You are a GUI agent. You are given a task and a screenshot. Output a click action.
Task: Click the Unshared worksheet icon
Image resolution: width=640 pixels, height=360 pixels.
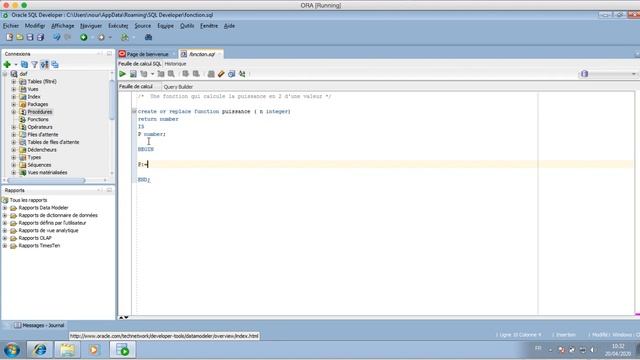[x=211, y=74]
